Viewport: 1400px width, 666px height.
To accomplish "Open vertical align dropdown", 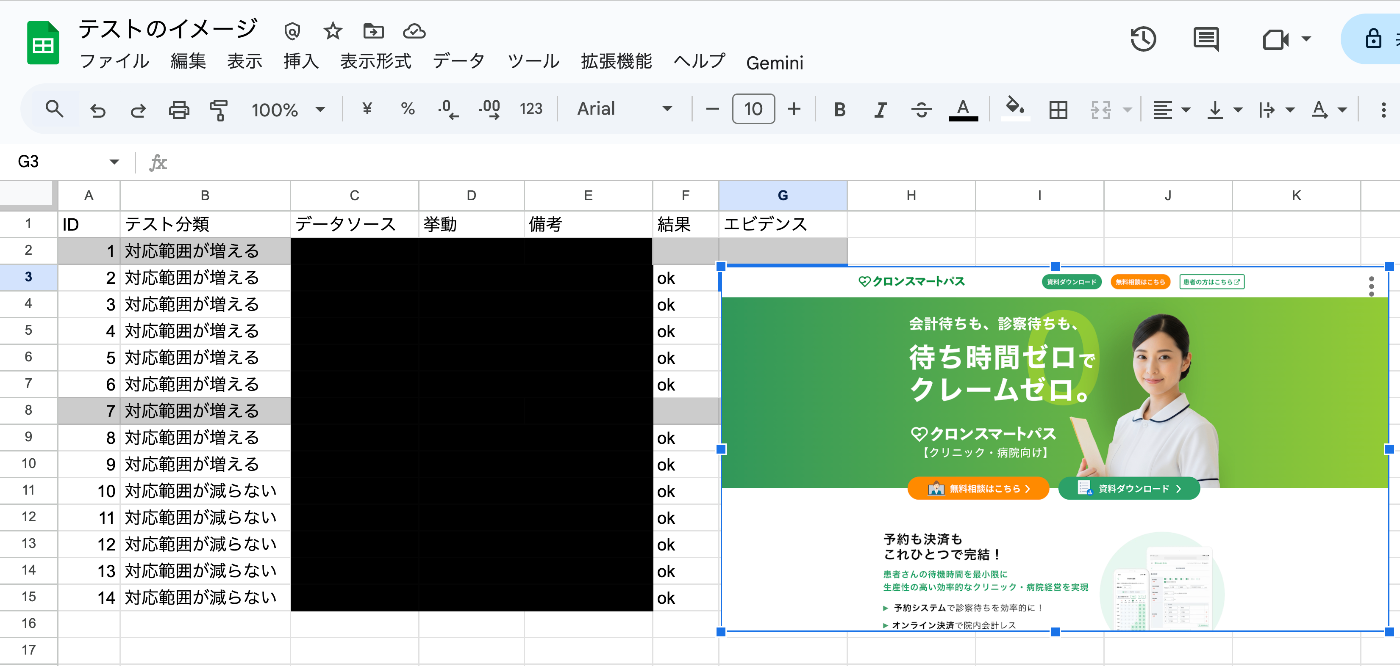I will pyautogui.click(x=1224, y=110).
